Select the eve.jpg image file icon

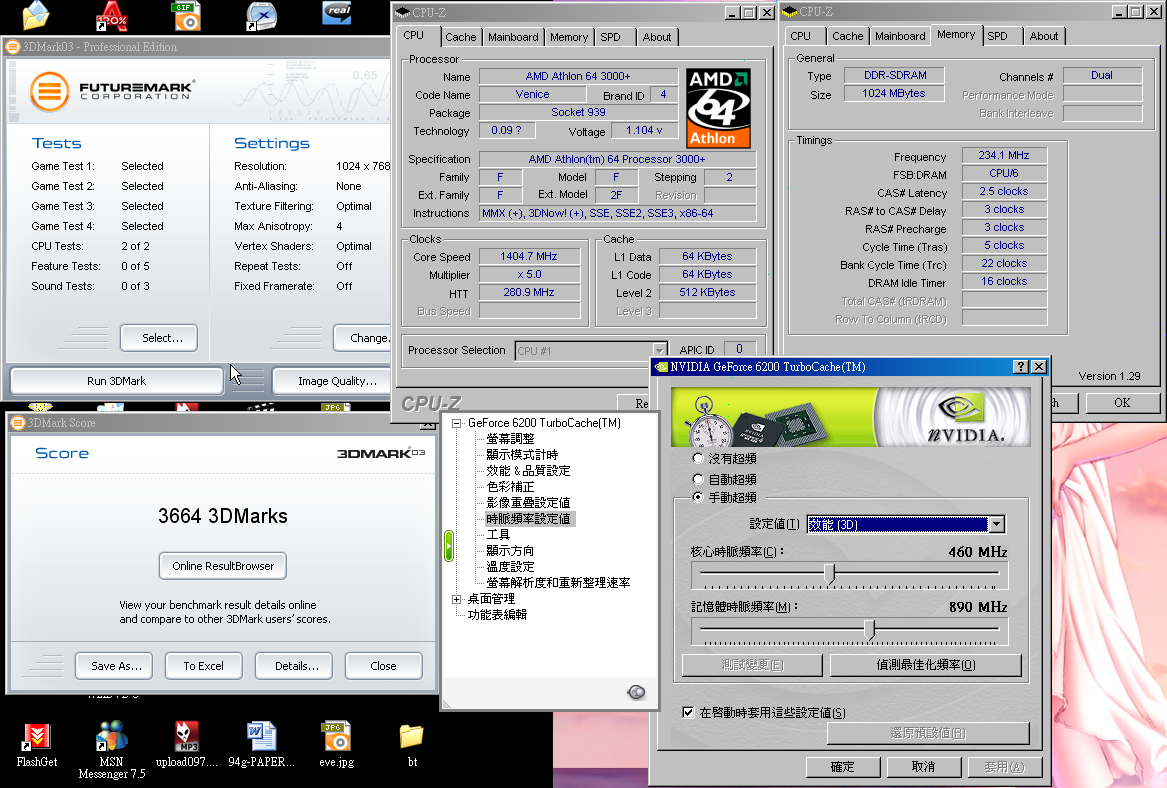(x=336, y=737)
